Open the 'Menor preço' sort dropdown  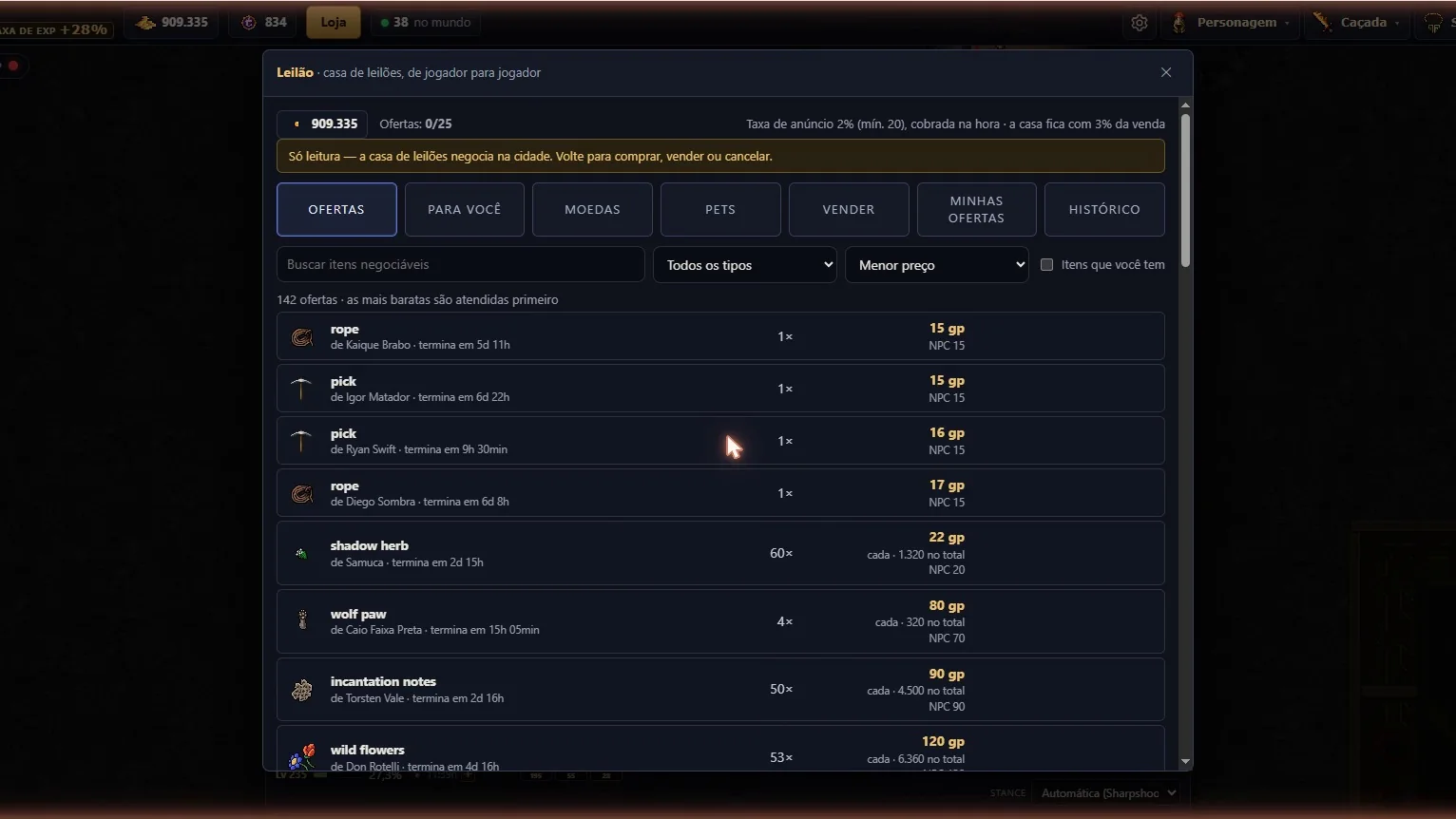[x=937, y=265]
